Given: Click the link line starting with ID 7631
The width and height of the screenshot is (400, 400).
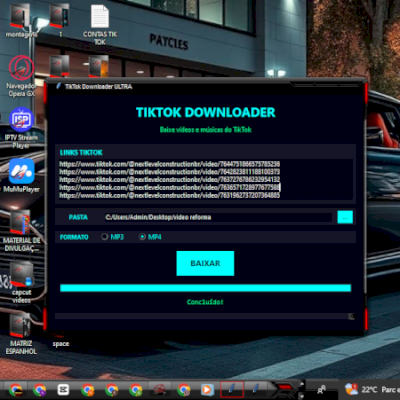Looking at the screenshot, I should (170, 195).
